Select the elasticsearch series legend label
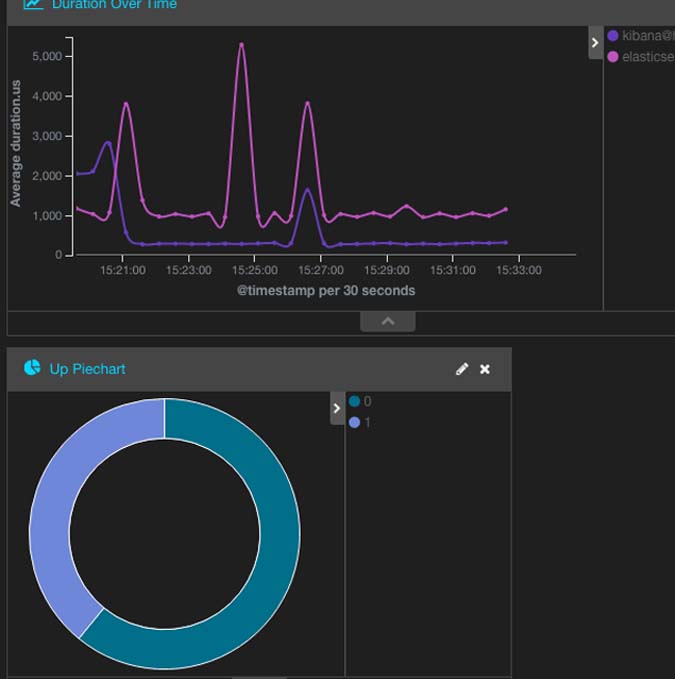 pyautogui.click(x=647, y=57)
